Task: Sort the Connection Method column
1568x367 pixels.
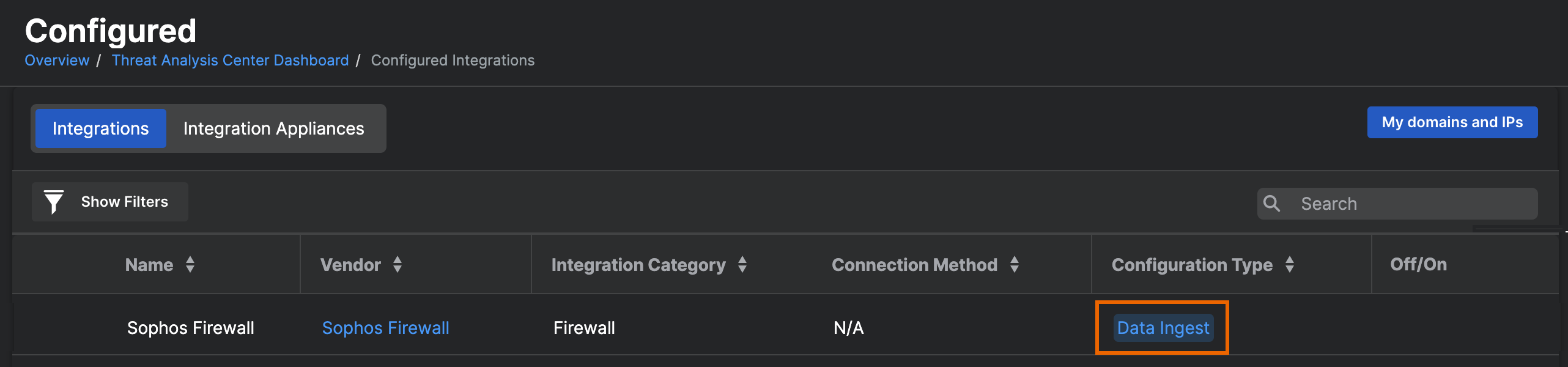Action: tap(1014, 264)
